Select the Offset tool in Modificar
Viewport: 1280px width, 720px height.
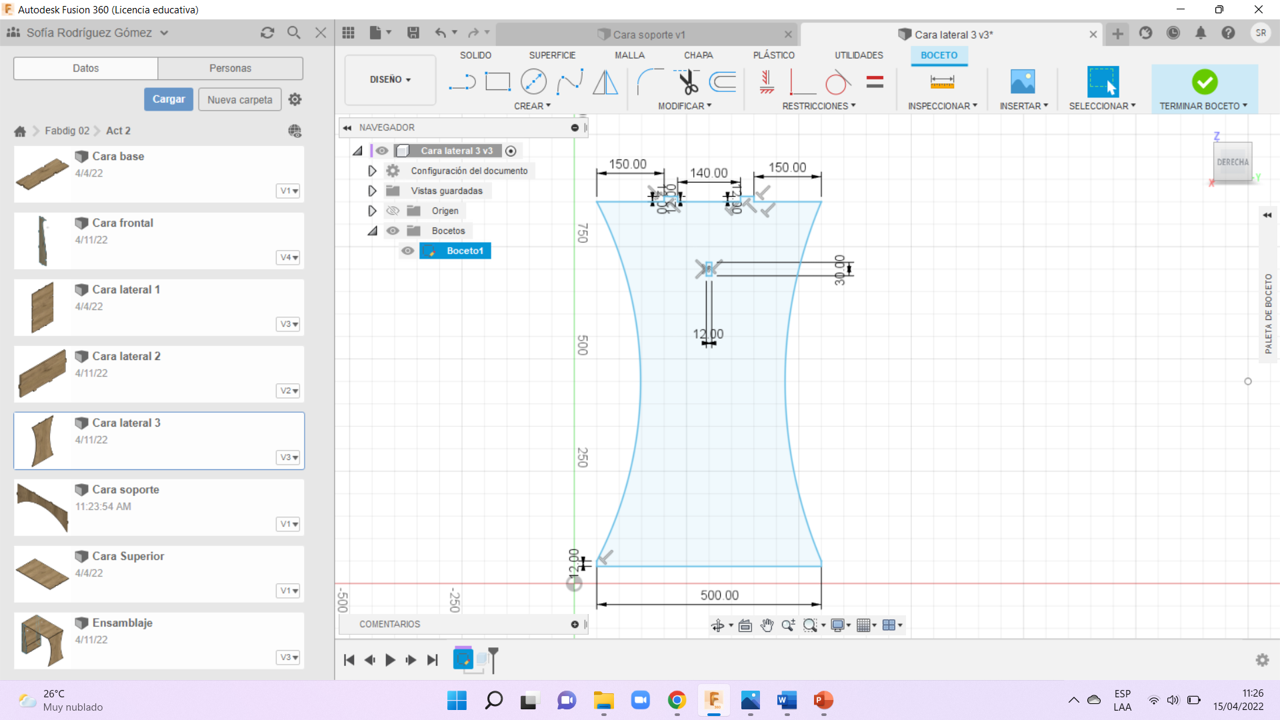(x=722, y=82)
